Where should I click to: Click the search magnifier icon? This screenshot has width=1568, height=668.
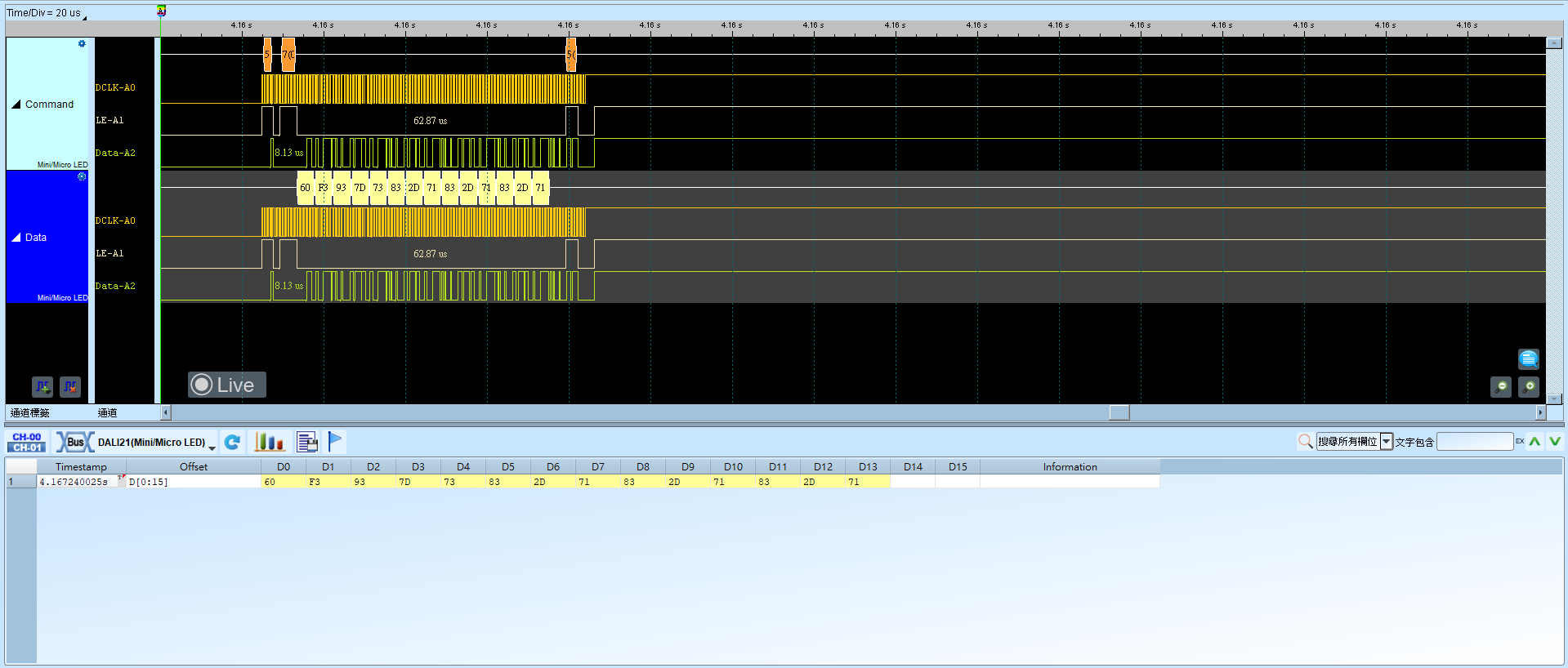tap(1306, 442)
